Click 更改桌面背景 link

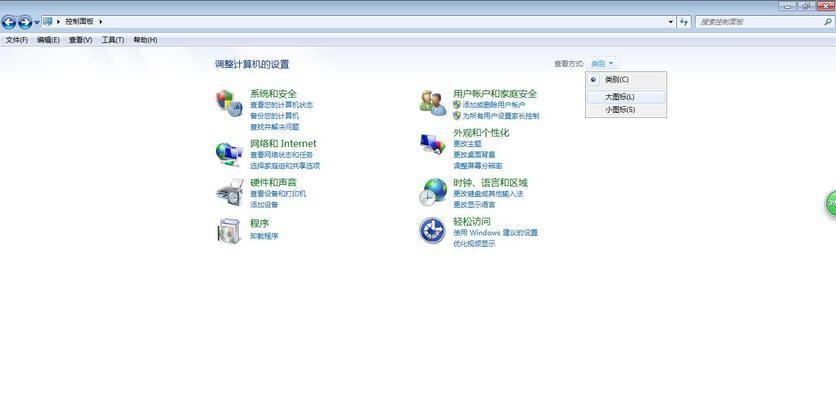pos(474,155)
